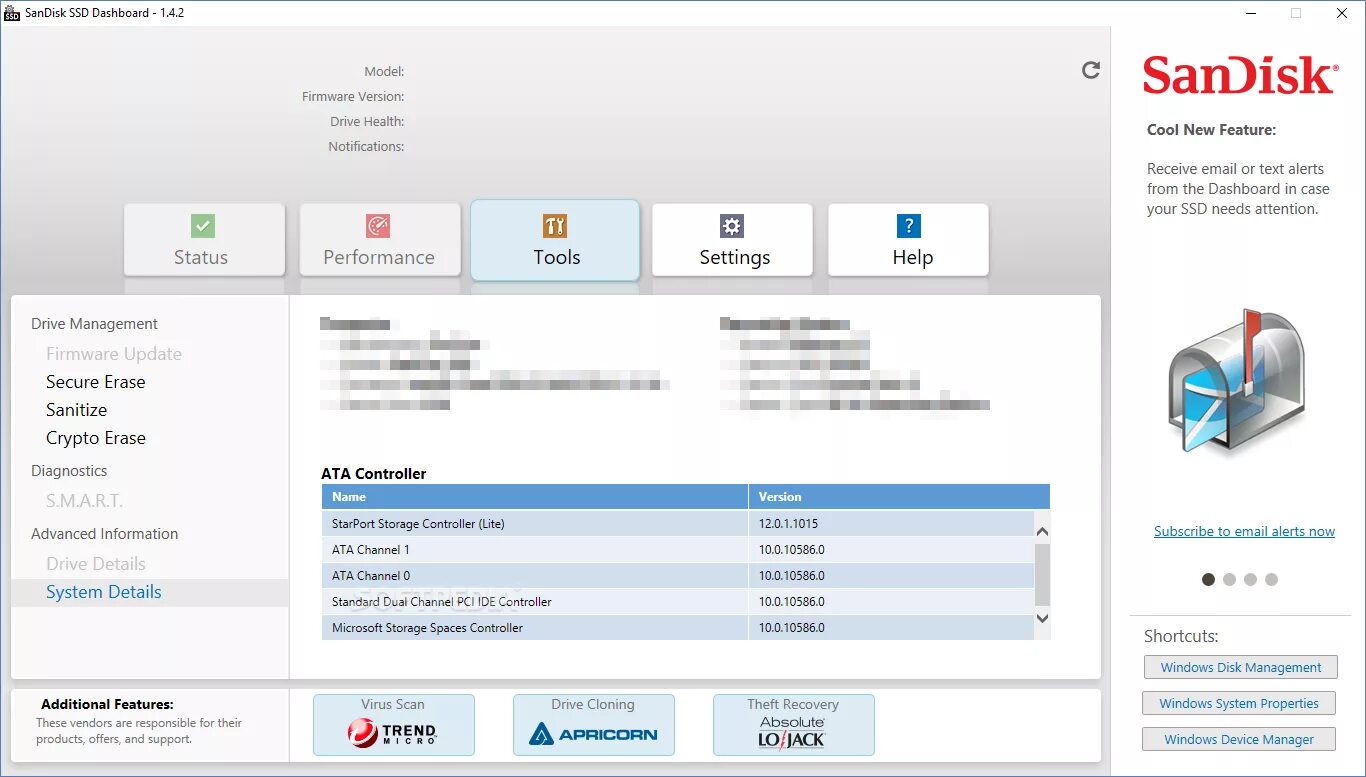
Task: Click Subscribe to email alerts now
Action: [x=1244, y=531]
